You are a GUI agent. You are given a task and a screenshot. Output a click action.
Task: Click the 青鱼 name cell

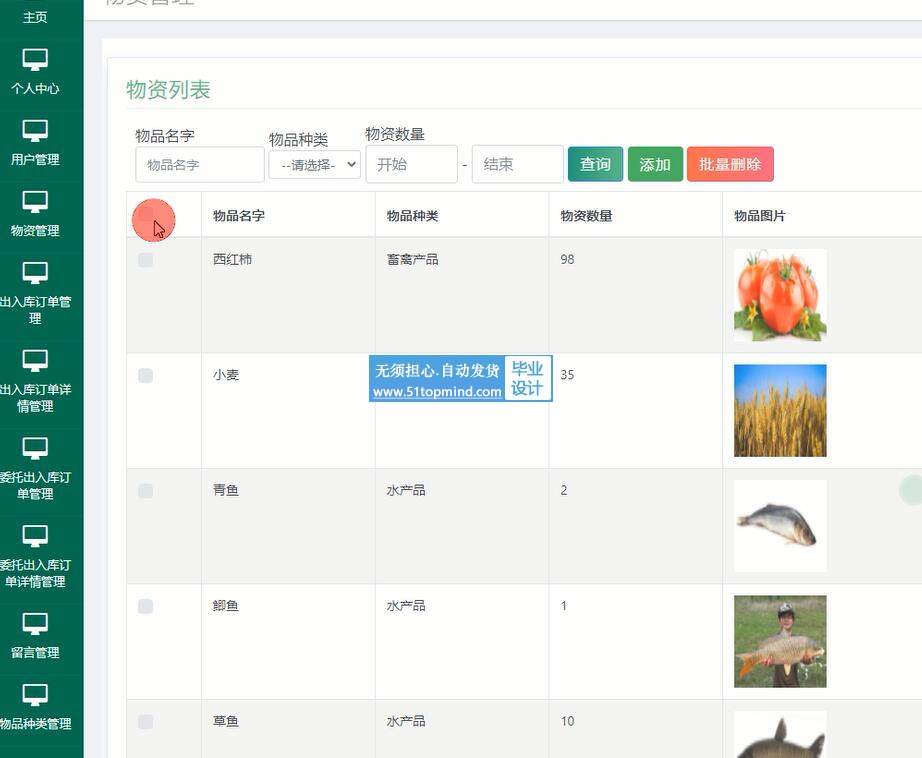[x=226, y=490]
